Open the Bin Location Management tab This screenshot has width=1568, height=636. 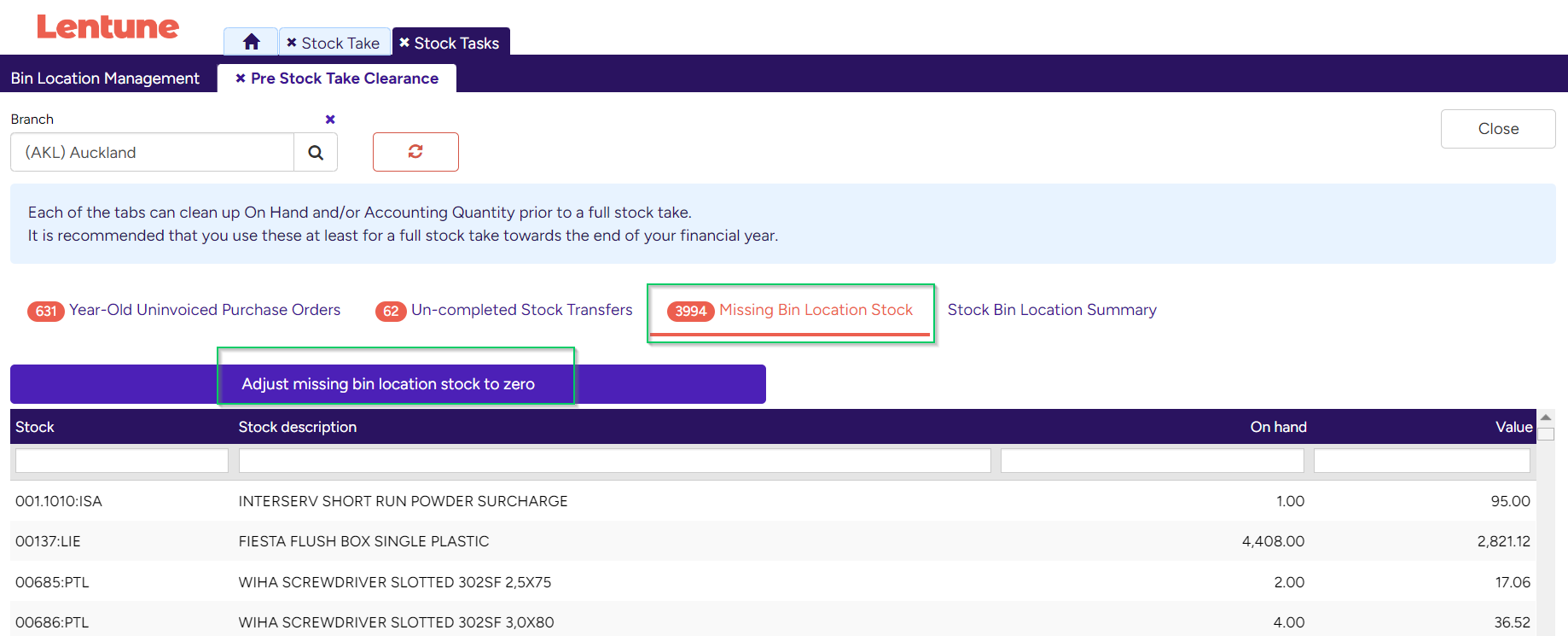tap(105, 79)
